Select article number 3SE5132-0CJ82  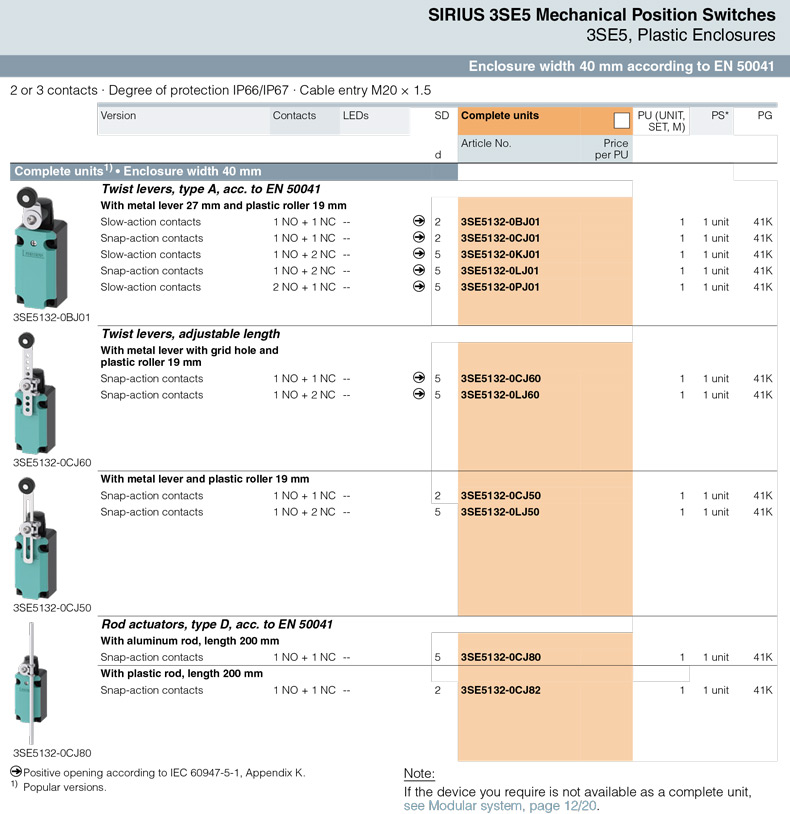point(500,690)
